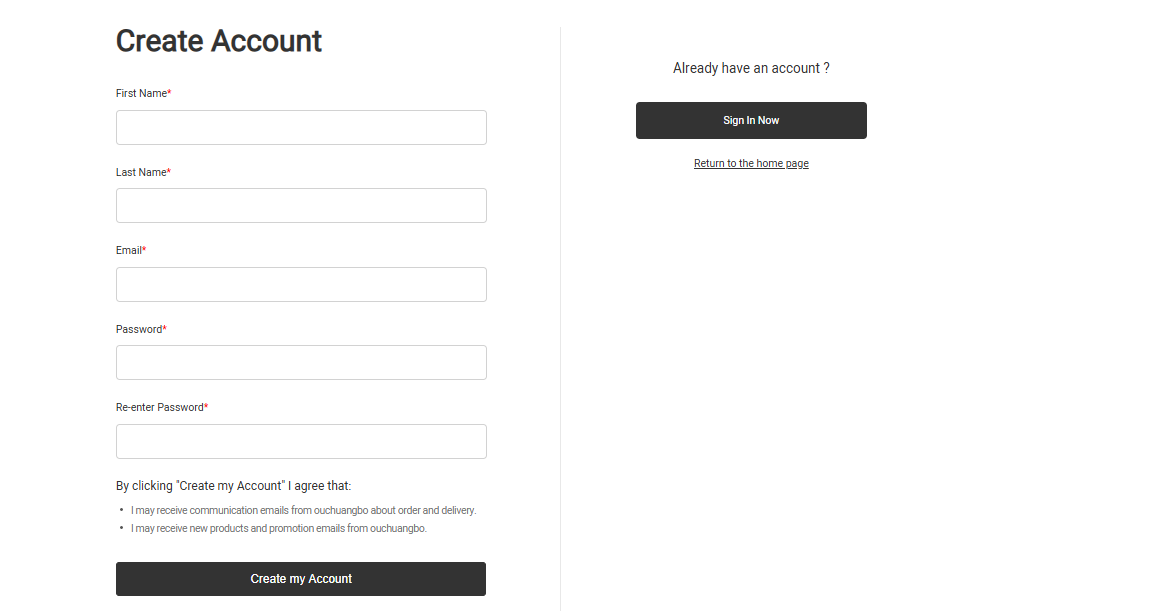Click the "Already have an account ?" text
The width and height of the screenshot is (1154, 611).
point(751,68)
